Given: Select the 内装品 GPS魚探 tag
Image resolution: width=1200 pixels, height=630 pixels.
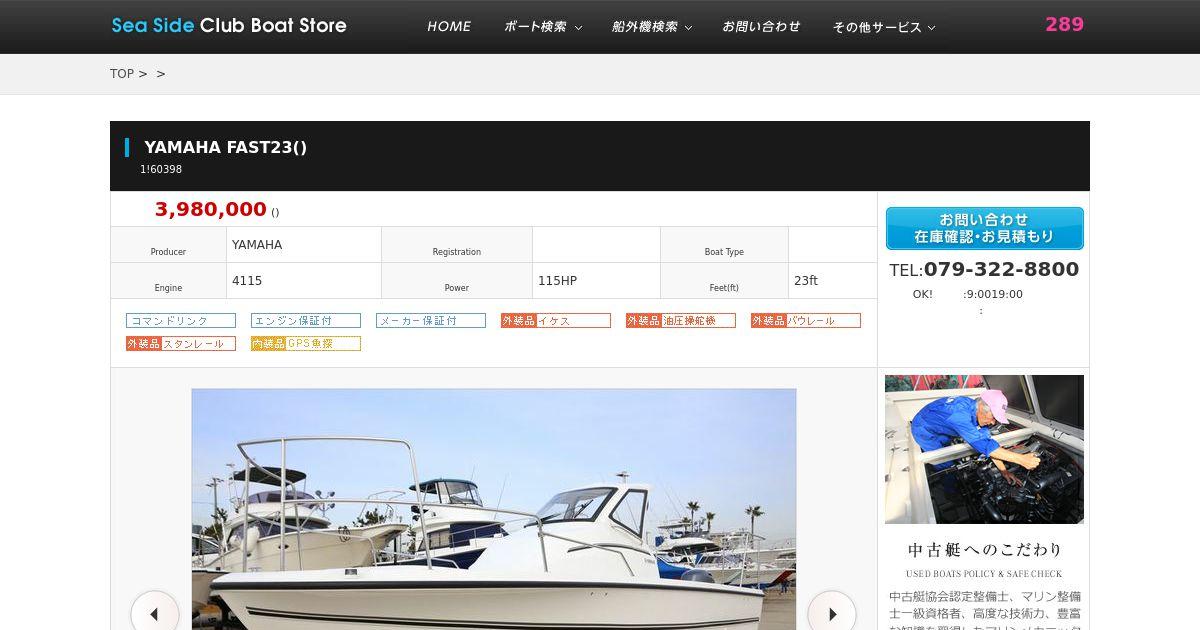Looking at the screenshot, I should click(x=306, y=344).
